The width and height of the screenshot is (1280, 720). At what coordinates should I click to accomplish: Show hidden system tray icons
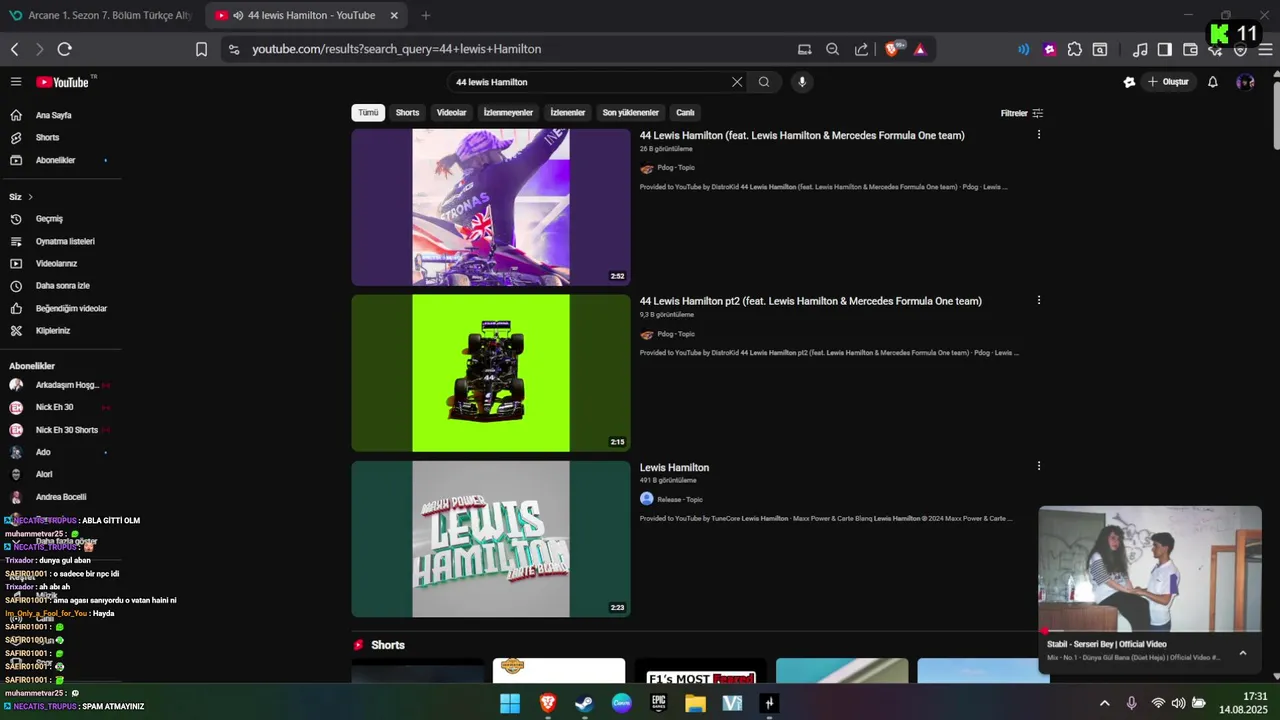[x=1104, y=703]
